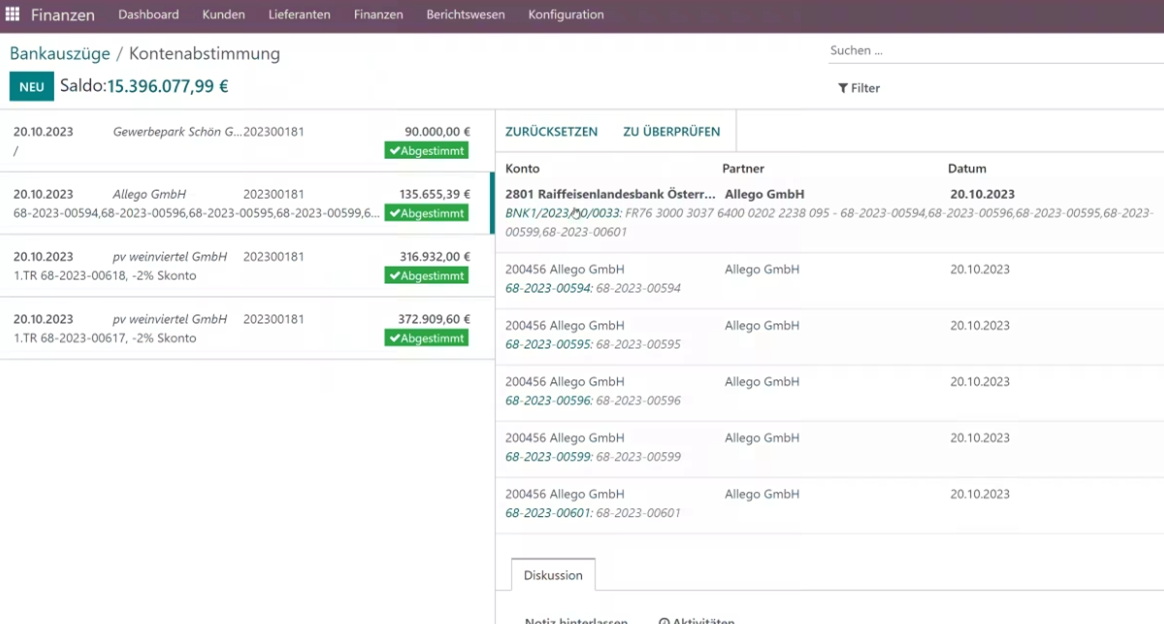Click the 2801 Raiffeisenlandesbank account row
Image resolution: width=1164 pixels, height=624 pixels.
830,213
